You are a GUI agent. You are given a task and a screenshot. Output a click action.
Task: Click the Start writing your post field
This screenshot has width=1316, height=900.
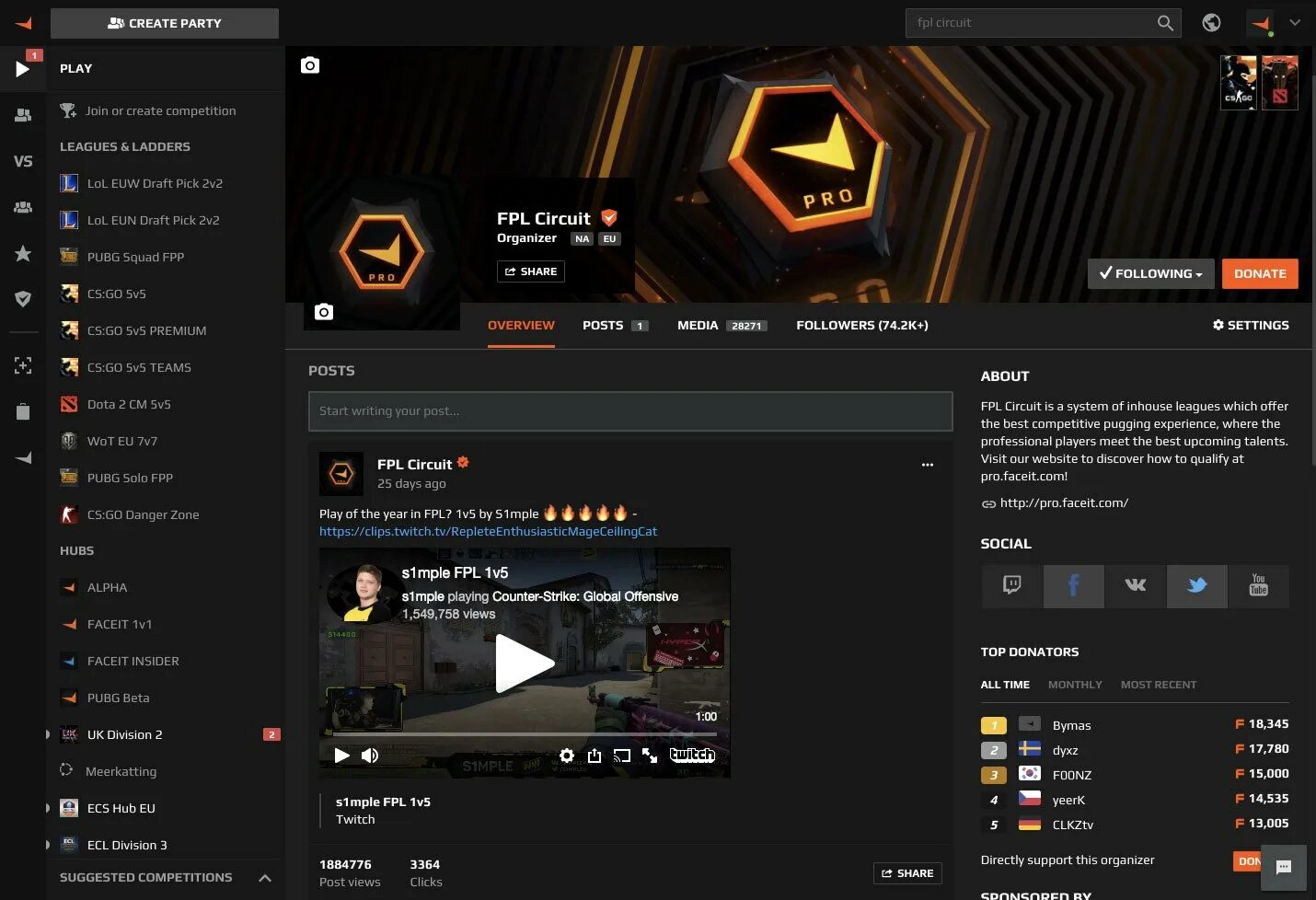click(630, 411)
